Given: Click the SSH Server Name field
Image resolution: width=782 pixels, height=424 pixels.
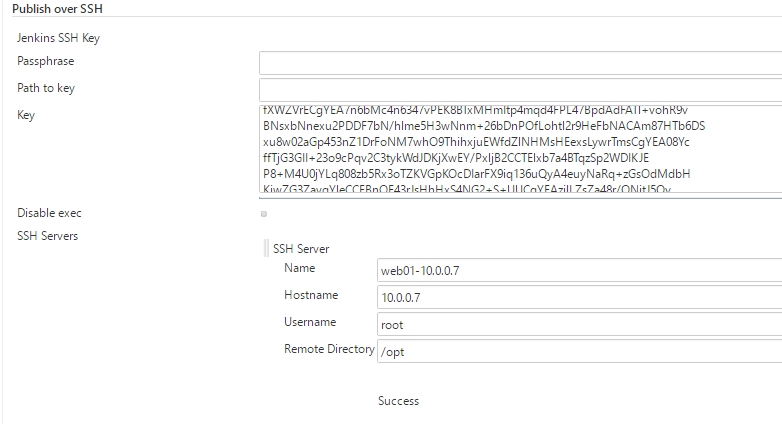Looking at the screenshot, I should (580, 270).
